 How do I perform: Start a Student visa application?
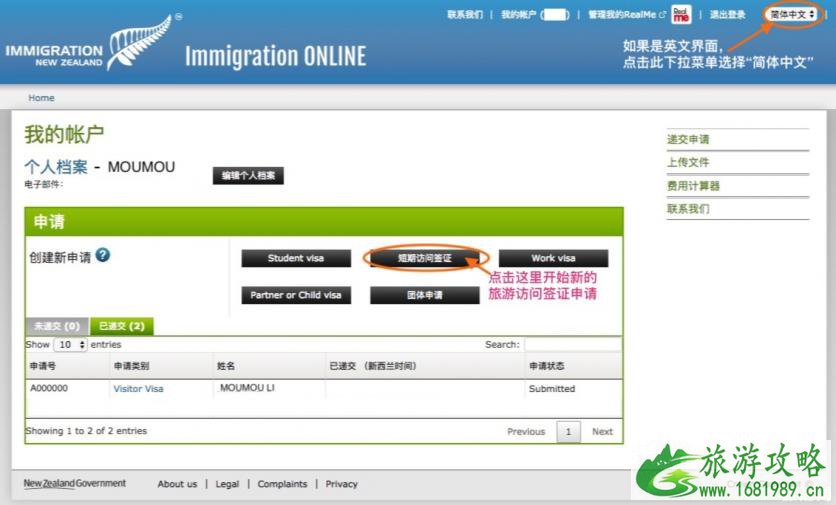coord(296,258)
